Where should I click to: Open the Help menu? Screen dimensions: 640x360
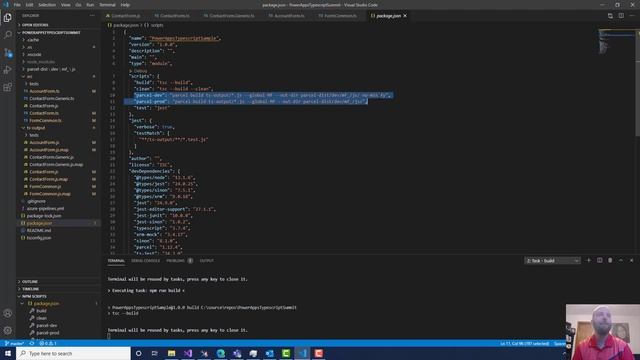pos(125,5)
